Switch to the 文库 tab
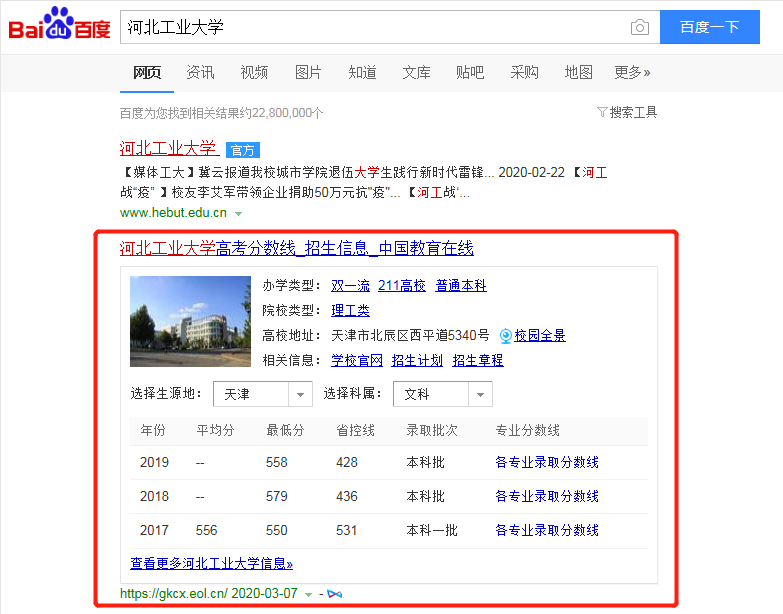 [x=416, y=73]
